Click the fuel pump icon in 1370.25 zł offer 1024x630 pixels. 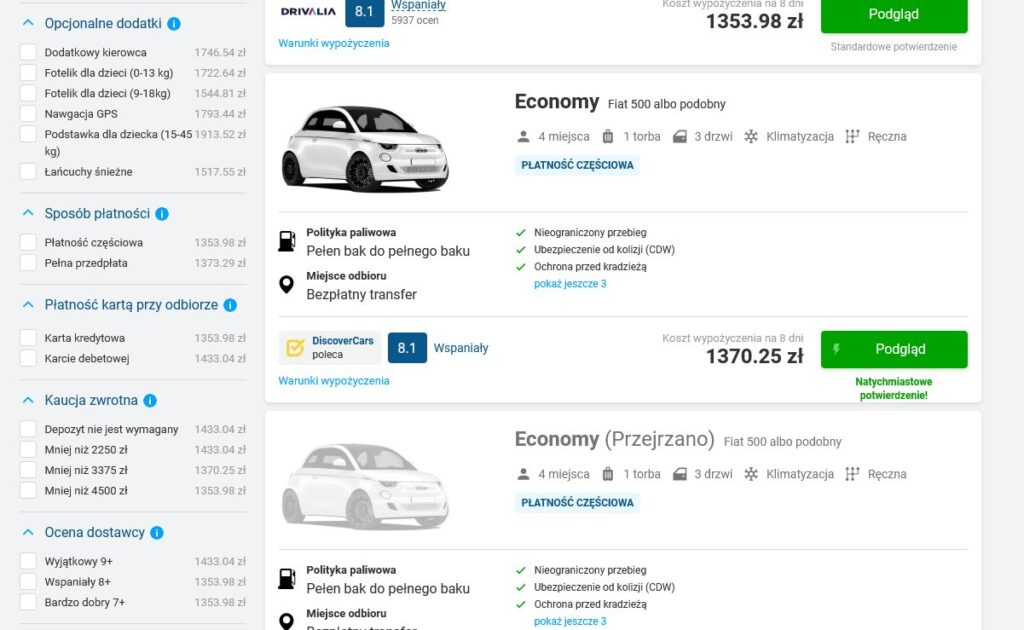[287, 241]
